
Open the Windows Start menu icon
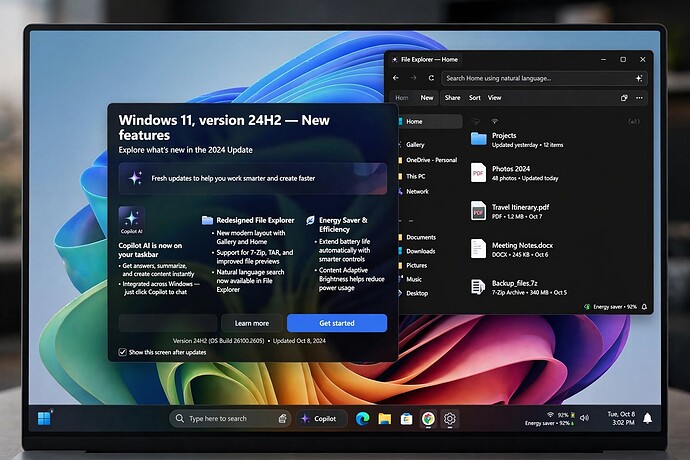(44, 418)
